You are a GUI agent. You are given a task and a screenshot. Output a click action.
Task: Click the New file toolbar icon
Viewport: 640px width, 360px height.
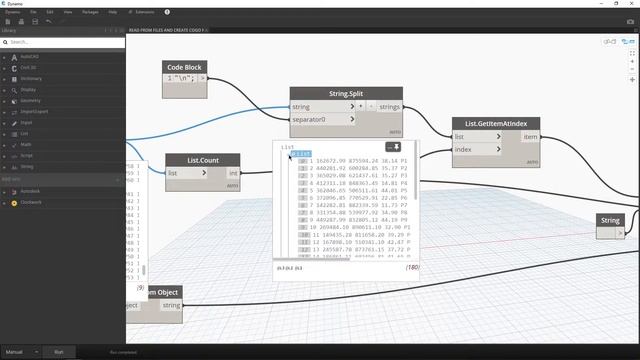tap(8, 22)
